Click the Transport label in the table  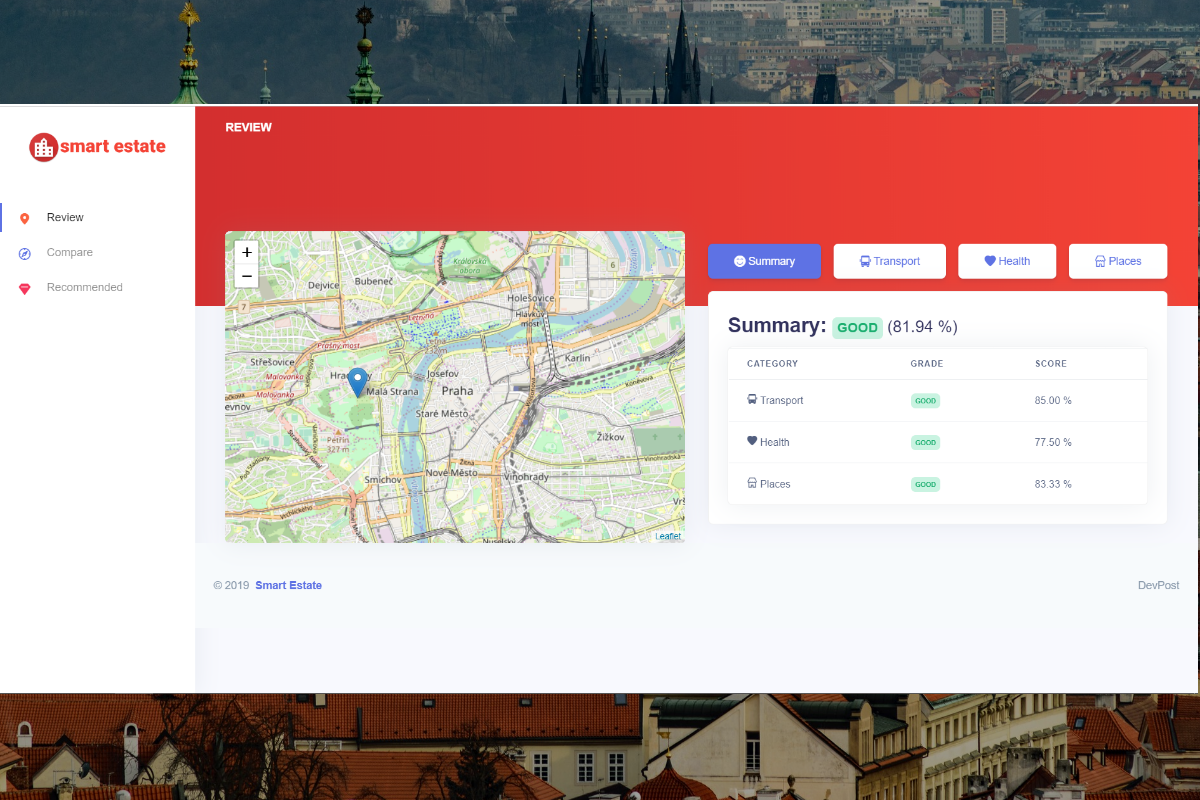[x=781, y=400]
